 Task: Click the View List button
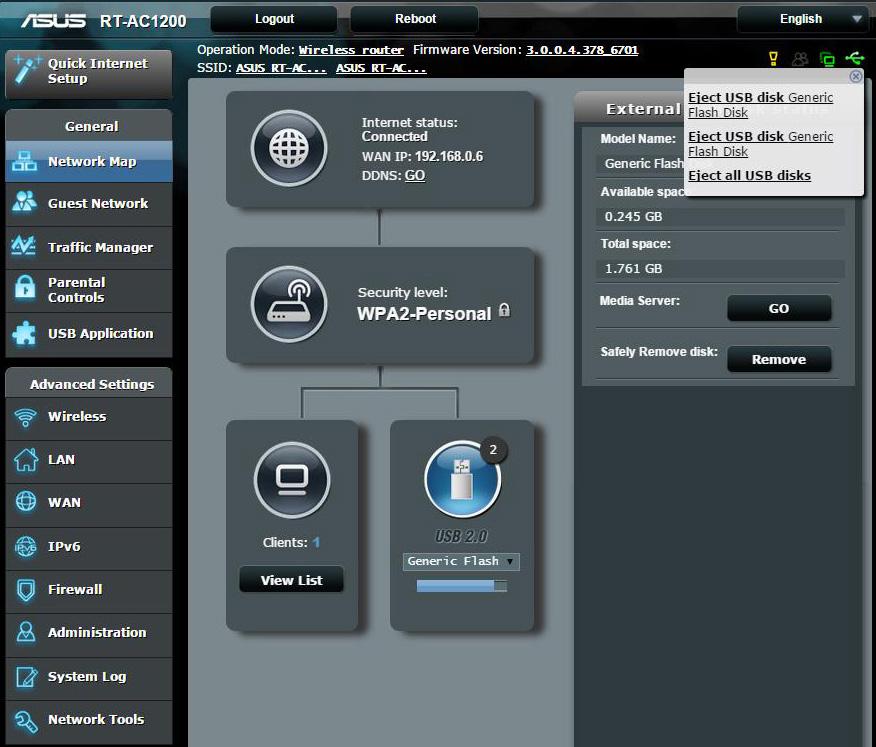pyautogui.click(x=292, y=580)
